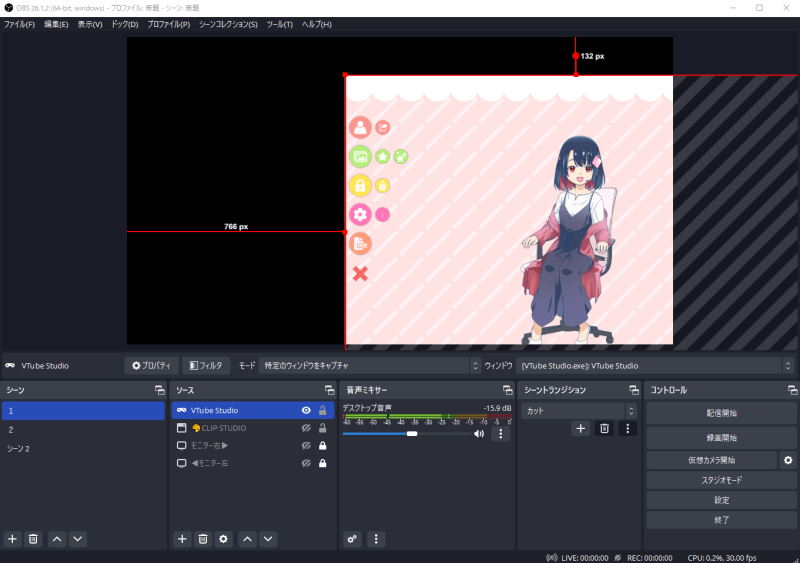This screenshot has height=563, width=800.
Task: Click プロパティ button for source
Action: coord(152,365)
